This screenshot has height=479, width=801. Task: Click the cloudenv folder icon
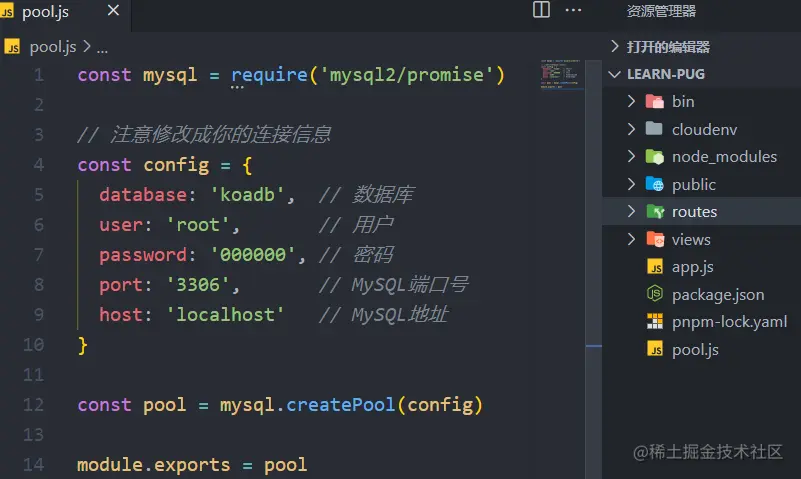[654, 128]
